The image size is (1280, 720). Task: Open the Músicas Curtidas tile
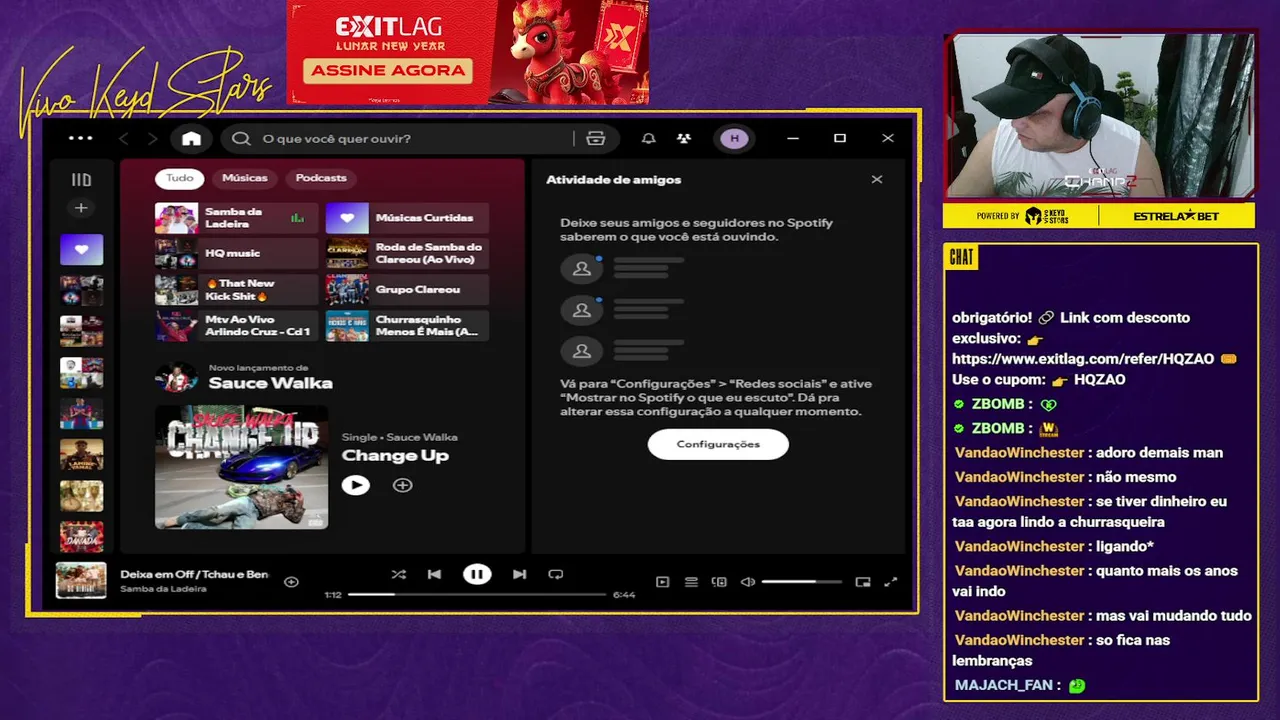(x=408, y=218)
